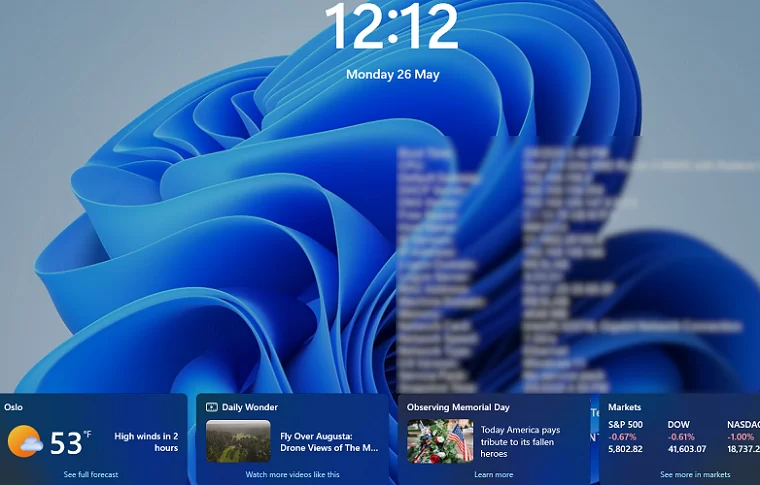The height and width of the screenshot is (485, 760).
Task: Click High winds in 2 hours
Action: coord(146,442)
